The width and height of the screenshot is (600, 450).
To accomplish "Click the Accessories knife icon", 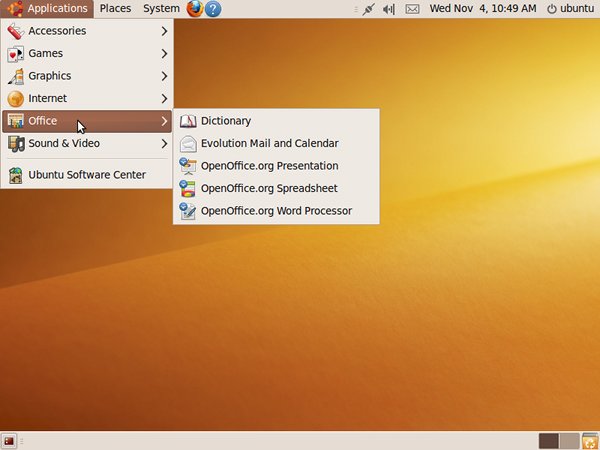I will point(15,31).
